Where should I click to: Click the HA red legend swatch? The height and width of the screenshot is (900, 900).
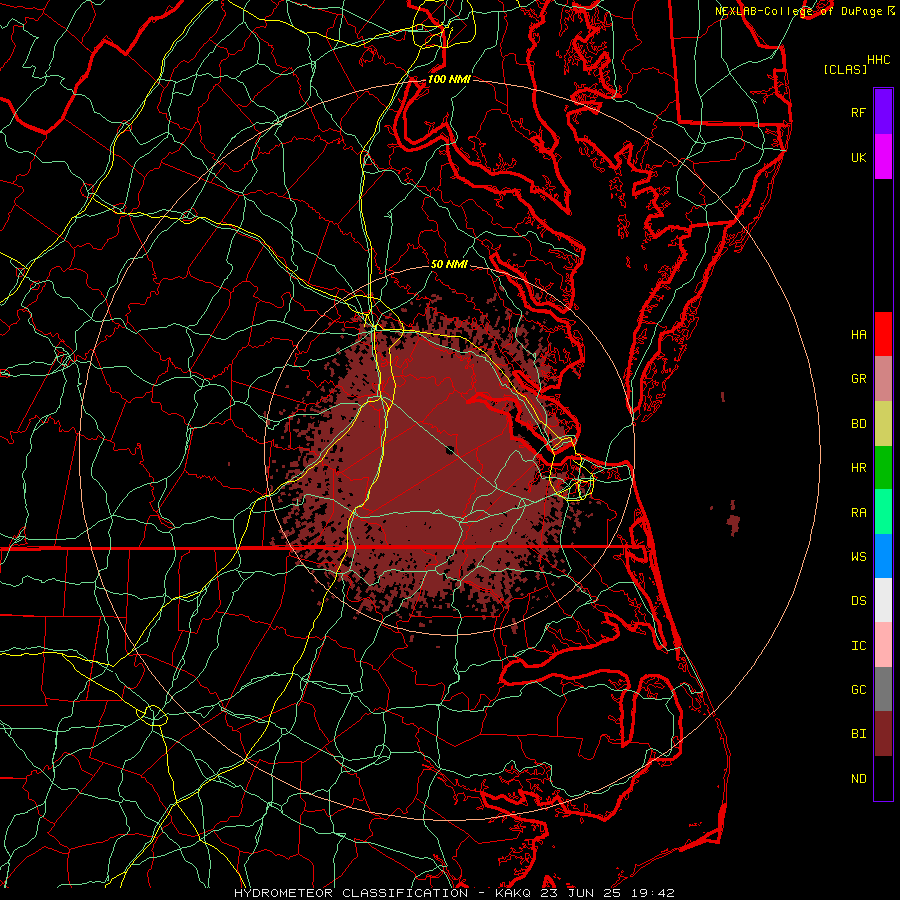tap(883, 334)
